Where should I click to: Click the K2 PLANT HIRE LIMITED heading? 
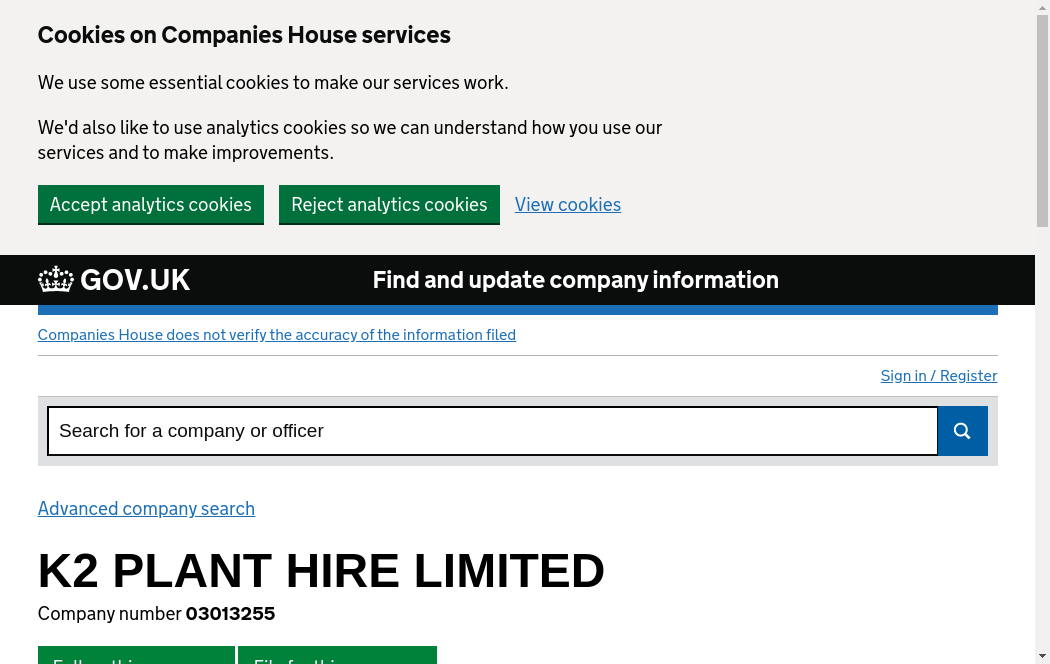(321, 571)
